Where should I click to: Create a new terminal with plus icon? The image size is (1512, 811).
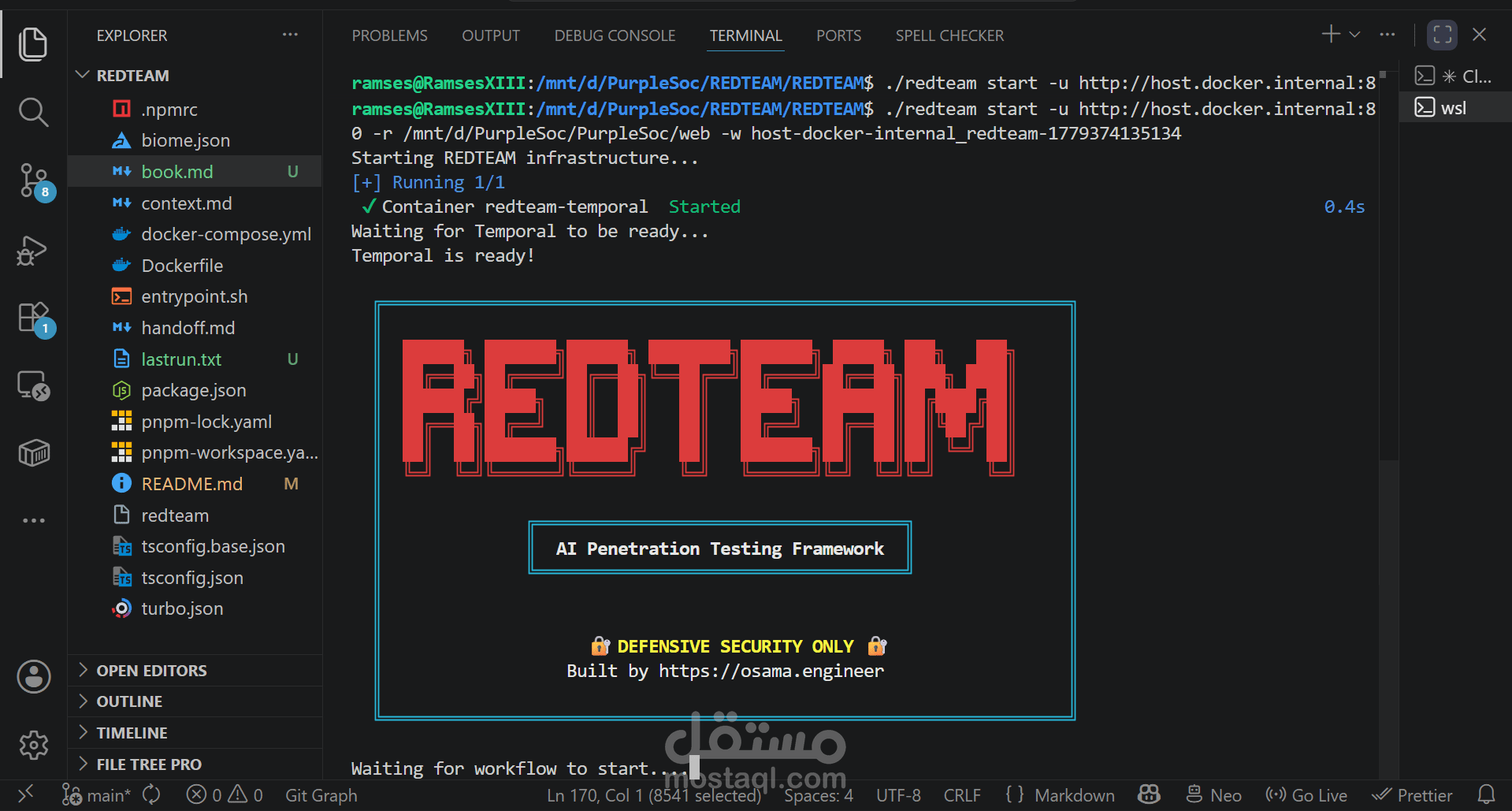1330,34
